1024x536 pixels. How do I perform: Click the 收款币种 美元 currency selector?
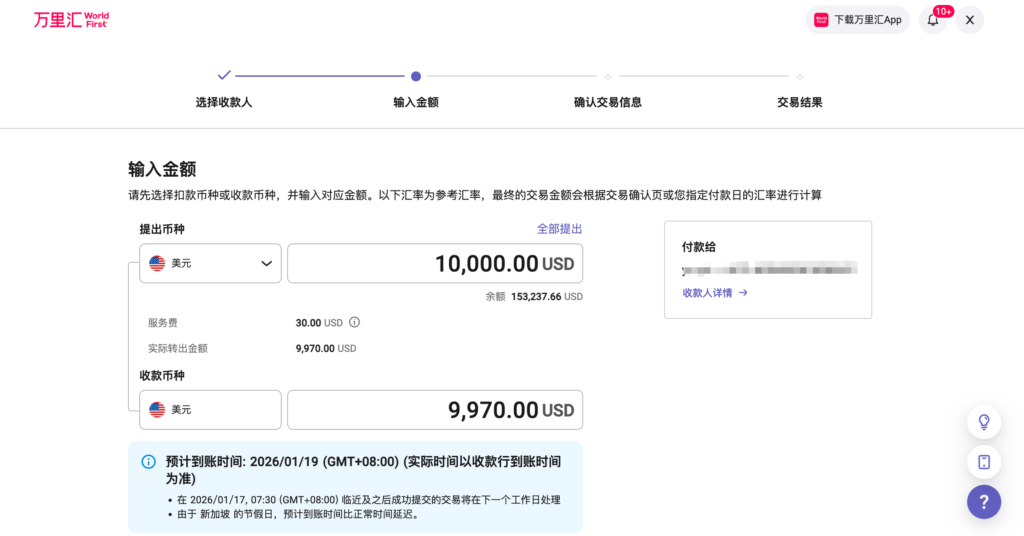click(x=210, y=409)
